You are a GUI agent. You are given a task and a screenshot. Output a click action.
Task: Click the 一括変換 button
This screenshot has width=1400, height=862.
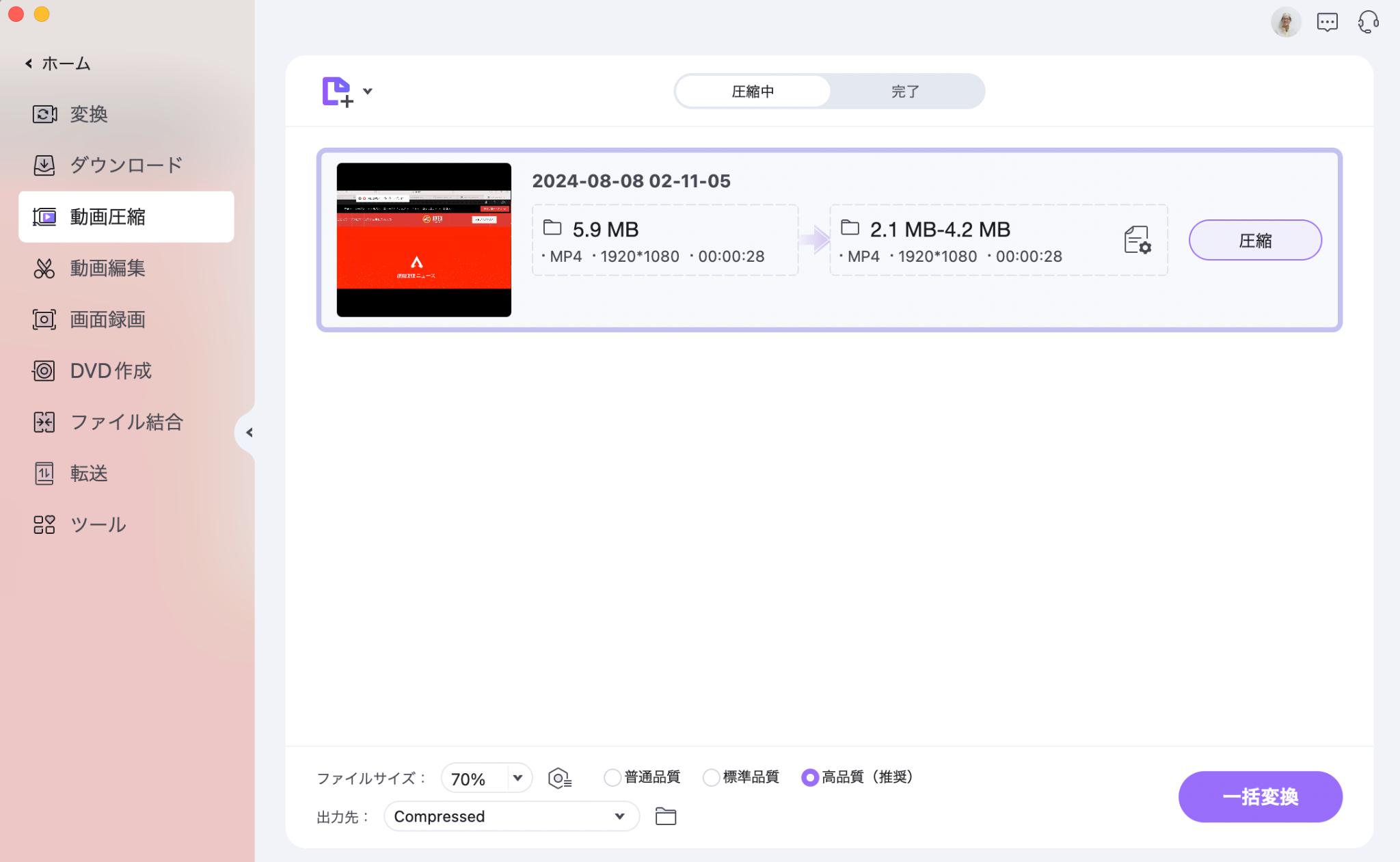[1260, 797]
